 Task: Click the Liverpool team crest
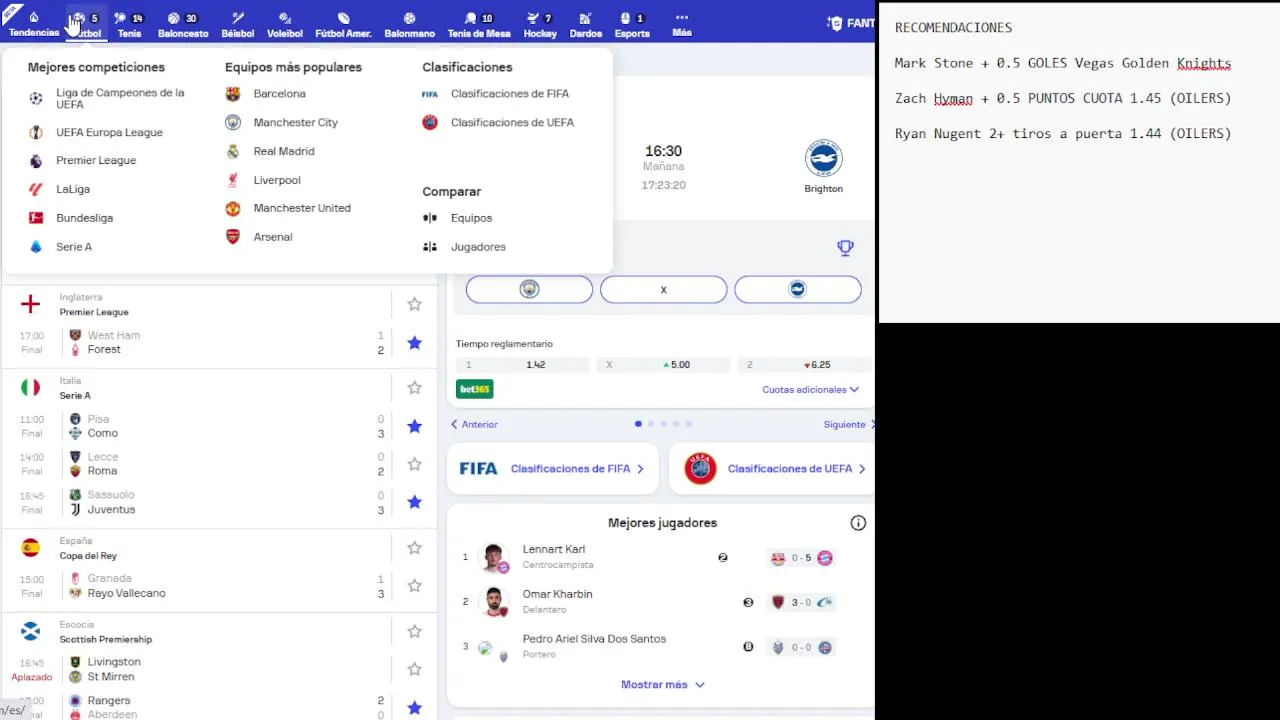[x=233, y=180]
